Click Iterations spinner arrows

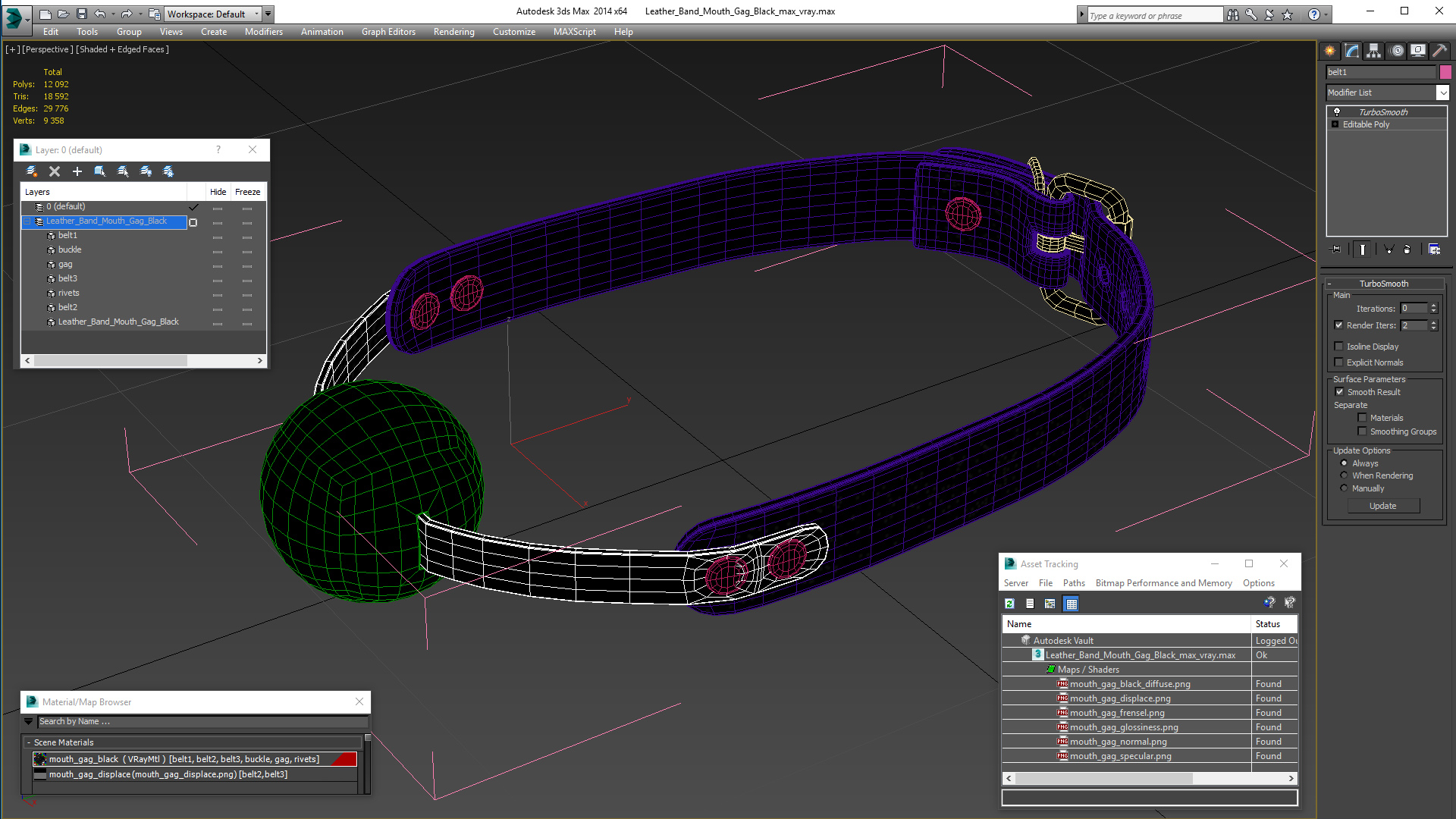point(1433,309)
